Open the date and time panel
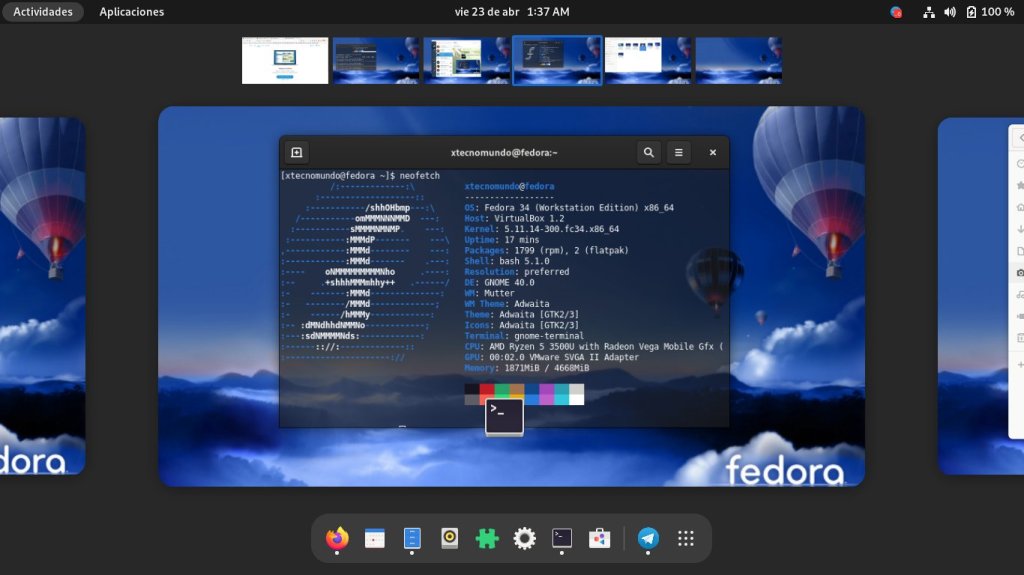Image resolution: width=1024 pixels, height=575 pixels. (x=512, y=12)
